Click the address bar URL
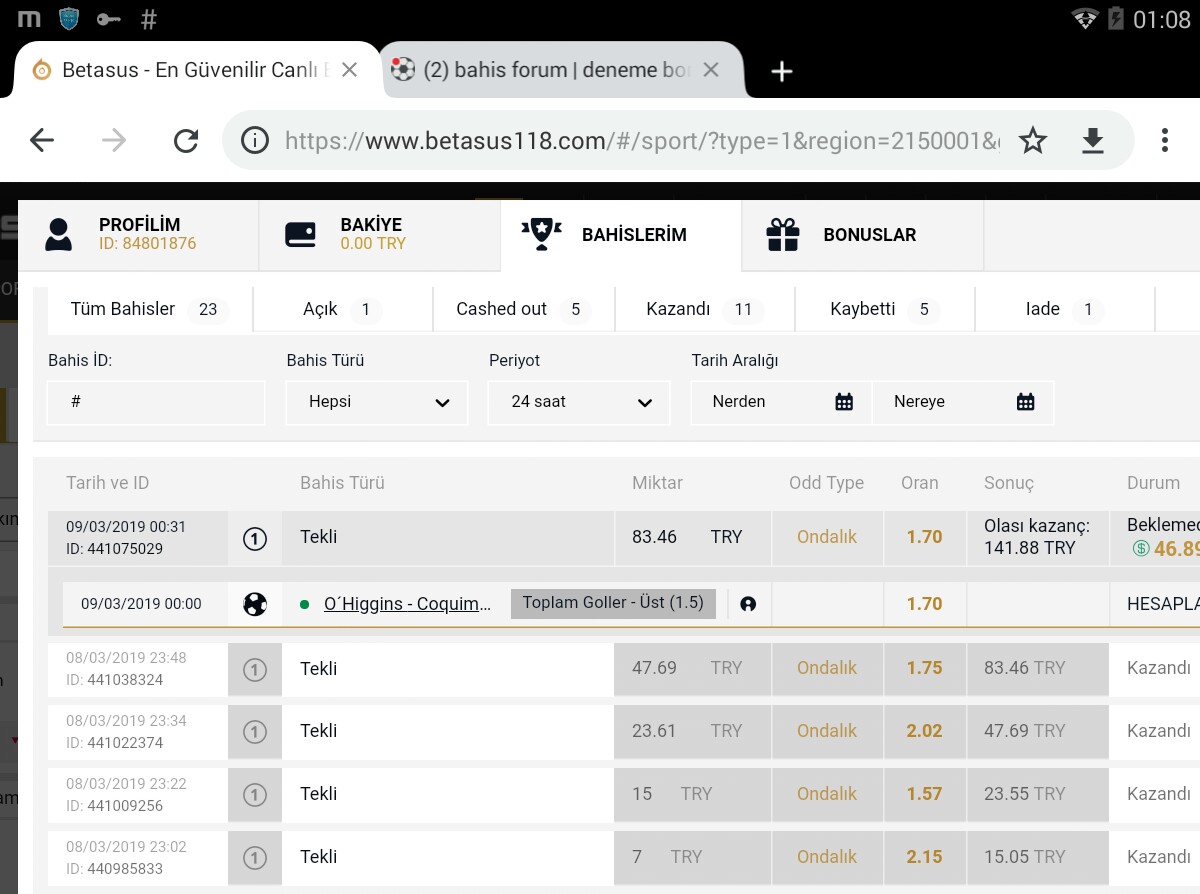The height and width of the screenshot is (894, 1200). (x=642, y=141)
